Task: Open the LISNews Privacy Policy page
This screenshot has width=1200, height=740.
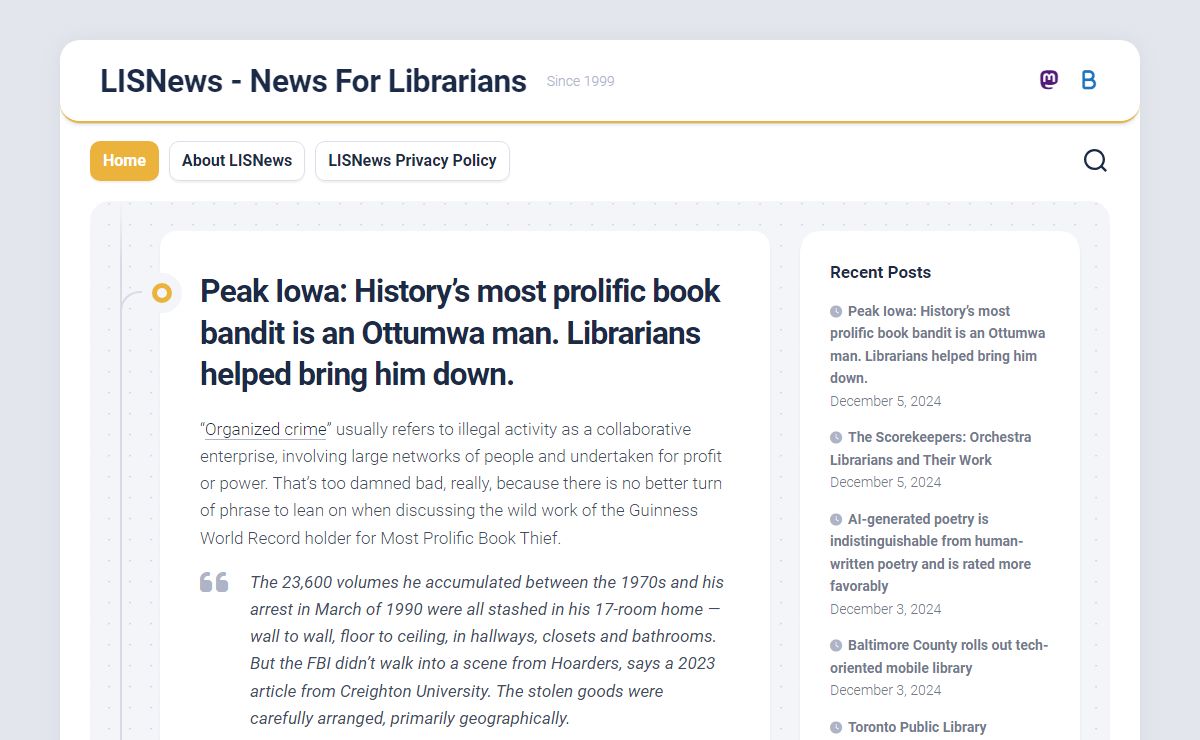Action: point(412,161)
